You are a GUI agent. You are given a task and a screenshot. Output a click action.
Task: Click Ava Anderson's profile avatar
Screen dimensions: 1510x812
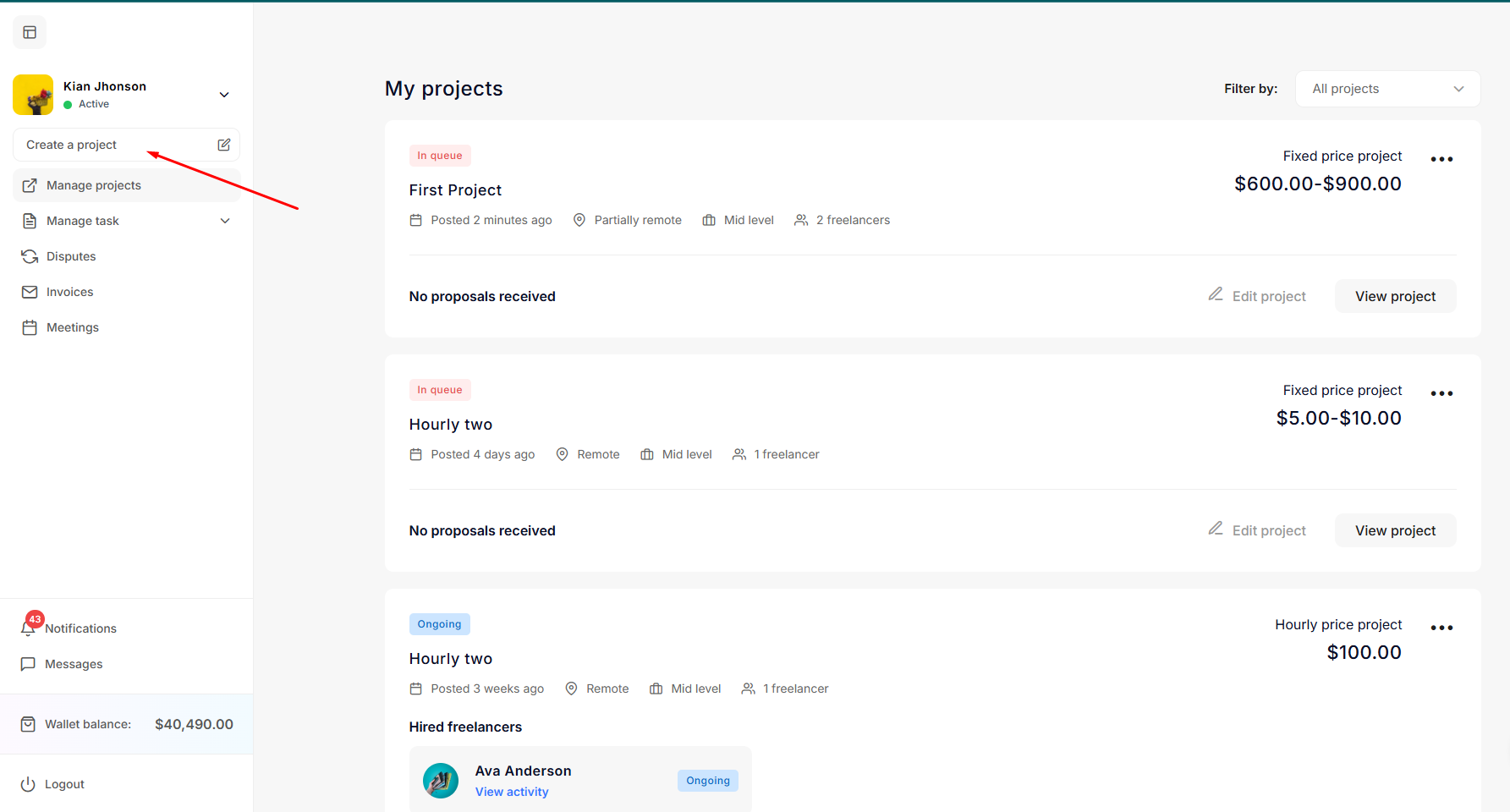coord(441,781)
